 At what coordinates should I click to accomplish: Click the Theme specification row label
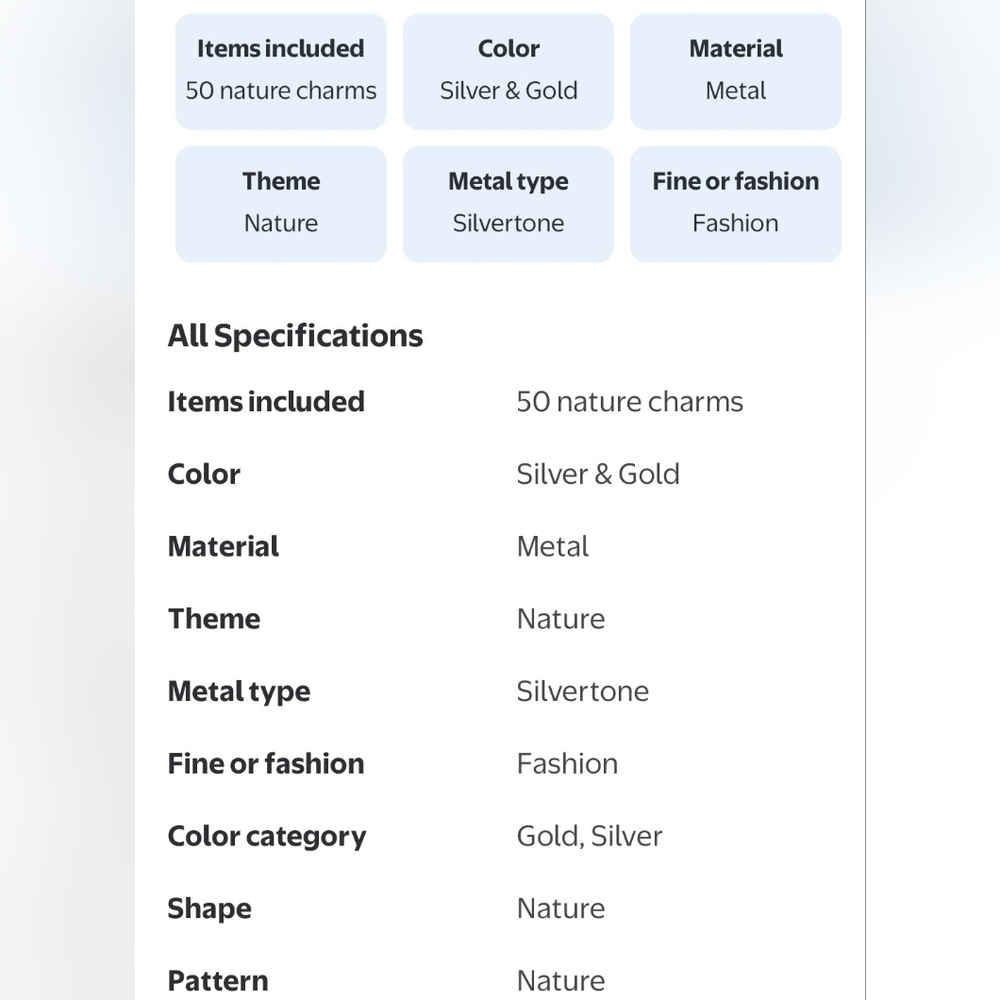214,619
